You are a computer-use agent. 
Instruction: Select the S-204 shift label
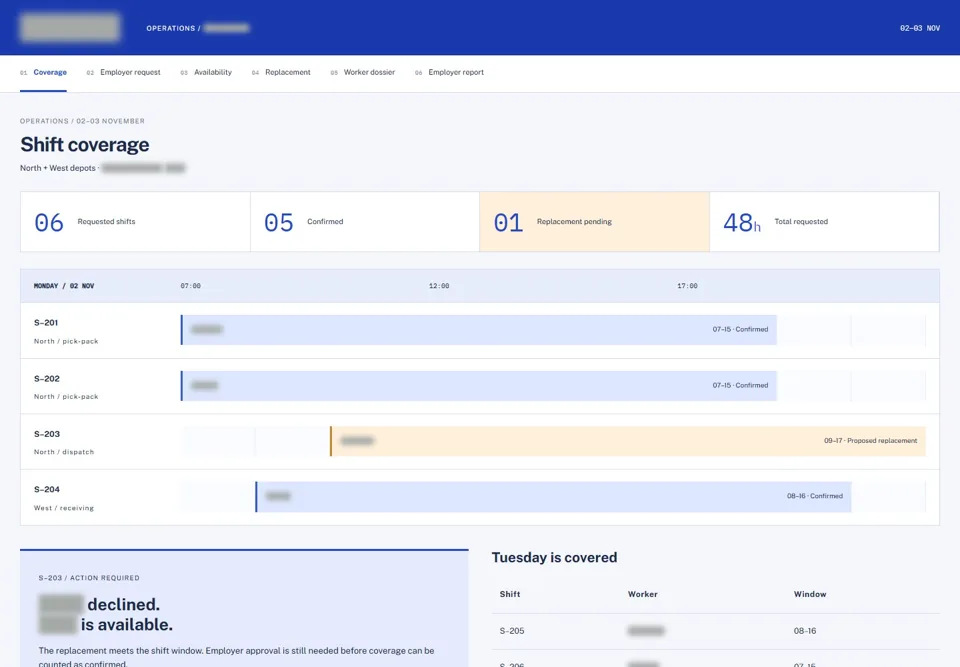pos(47,489)
